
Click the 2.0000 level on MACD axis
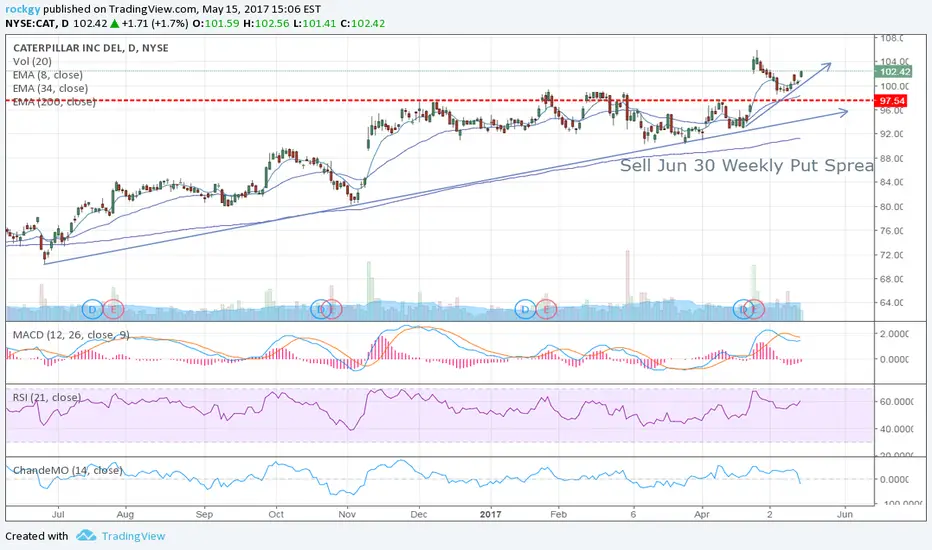point(894,334)
